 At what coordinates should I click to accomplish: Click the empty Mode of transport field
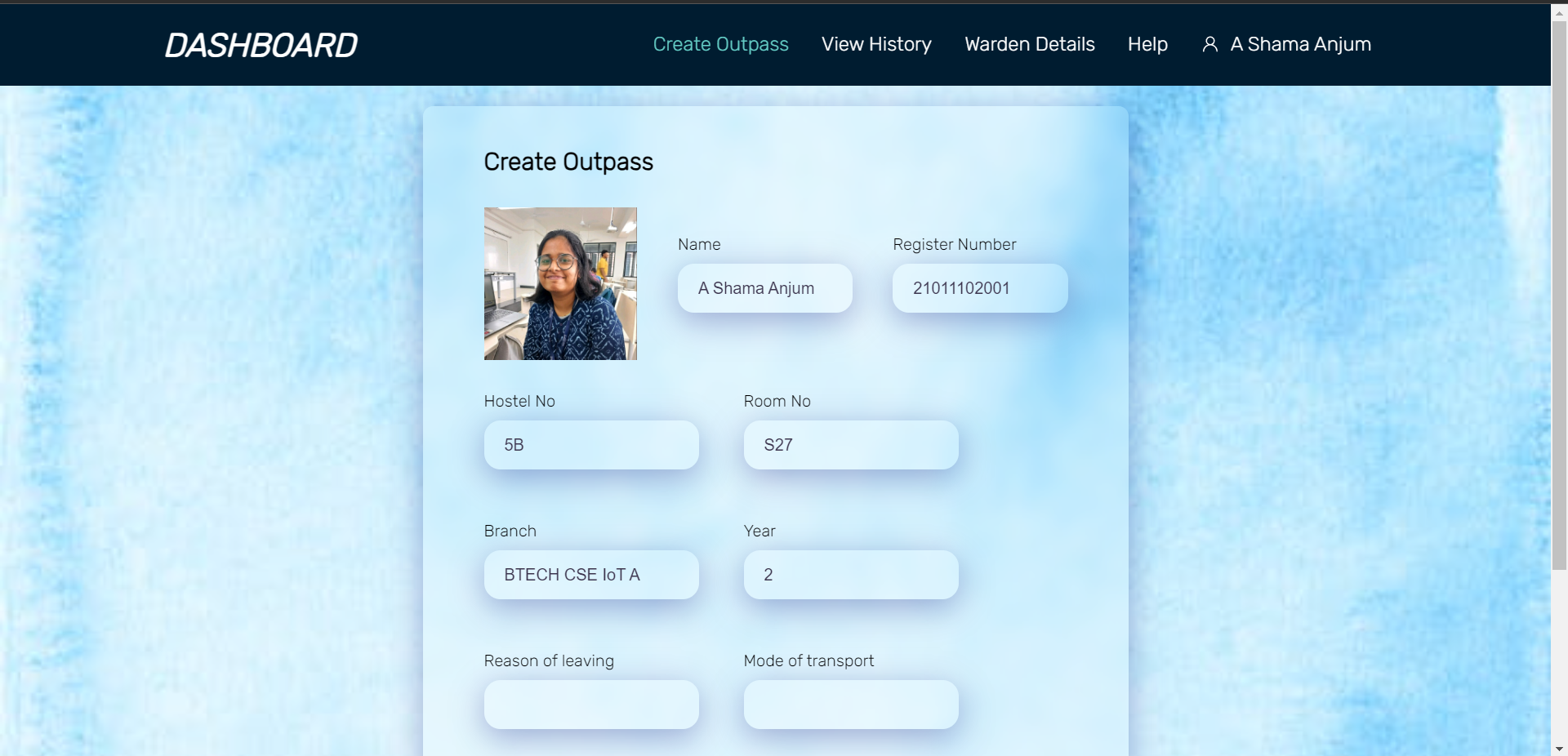coord(850,705)
